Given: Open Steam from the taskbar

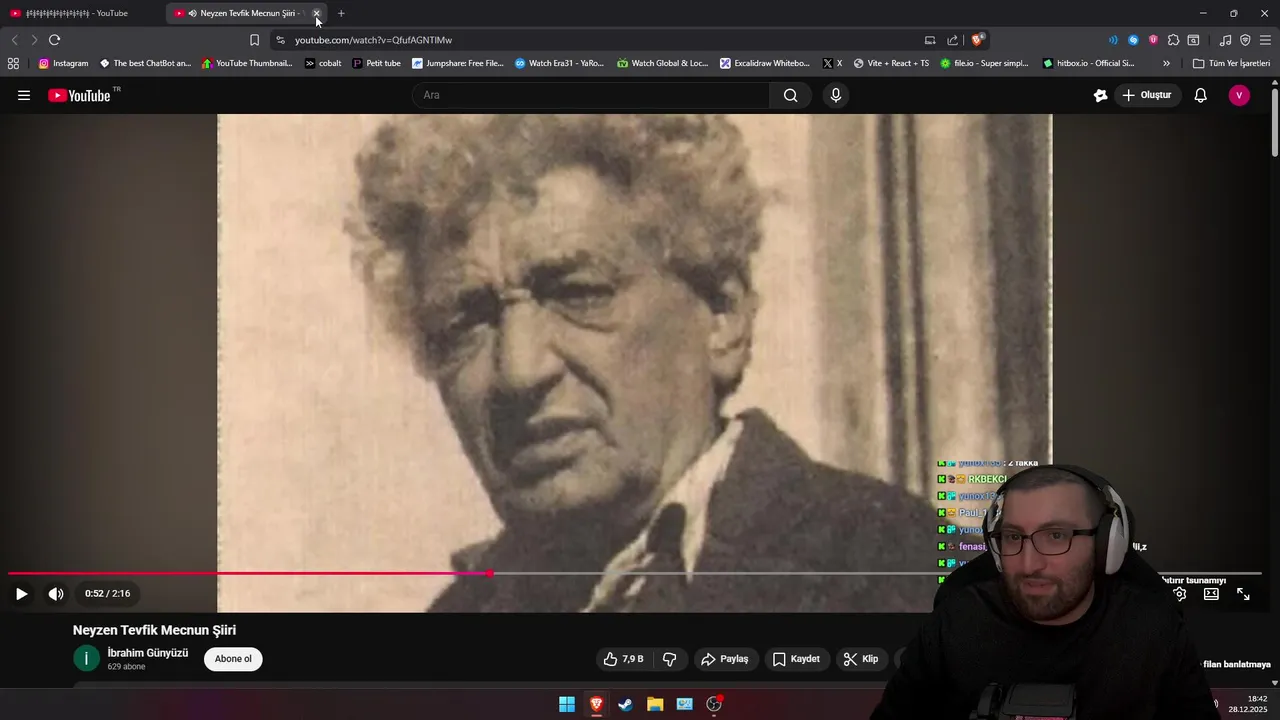Looking at the screenshot, I should [x=625, y=704].
